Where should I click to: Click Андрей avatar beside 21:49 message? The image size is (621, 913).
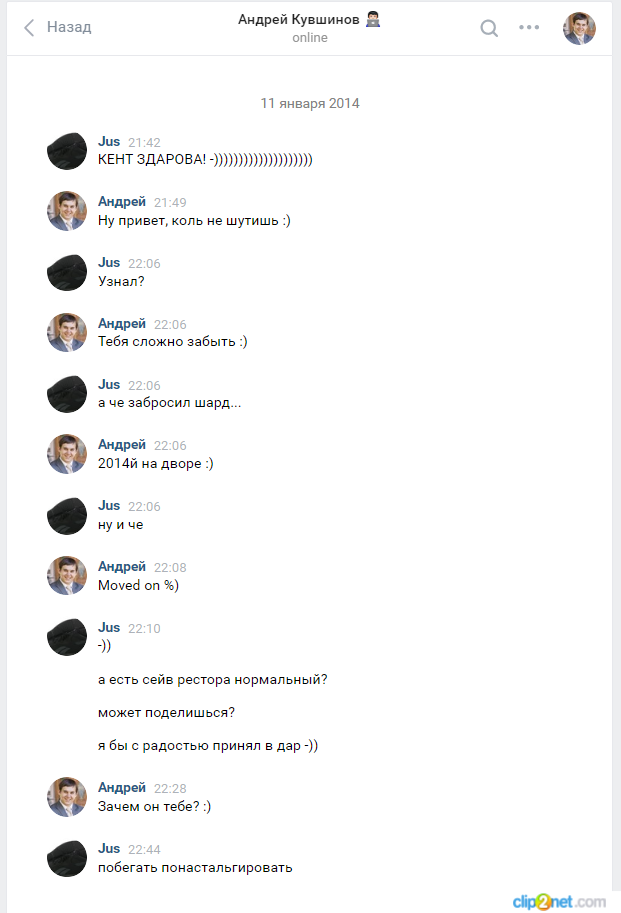click(x=67, y=211)
